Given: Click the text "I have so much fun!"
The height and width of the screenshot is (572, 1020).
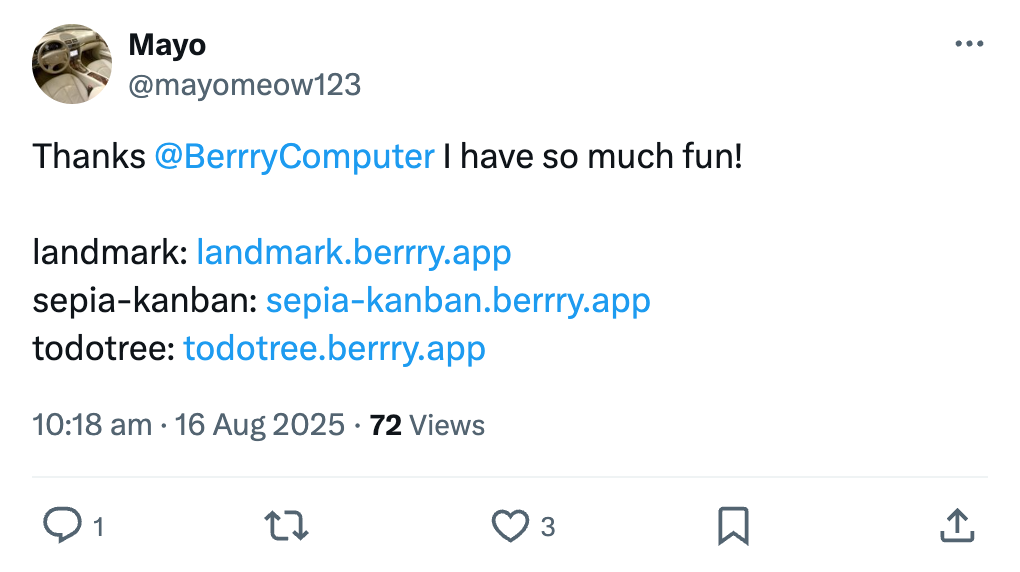Looking at the screenshot, I should [593, 157].
